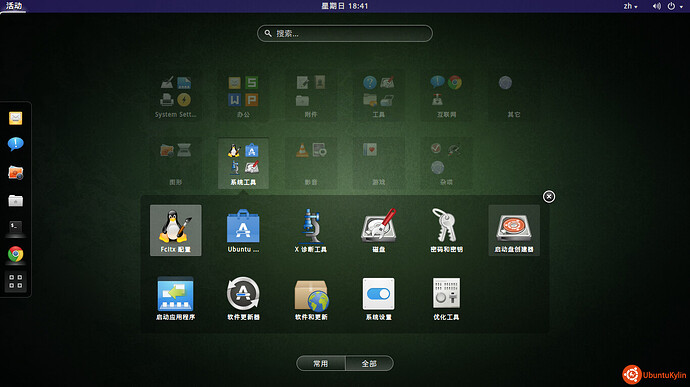The image size is (690, 387).
Task: Open the 工具 utilities folder
Action: pos(378,96)
